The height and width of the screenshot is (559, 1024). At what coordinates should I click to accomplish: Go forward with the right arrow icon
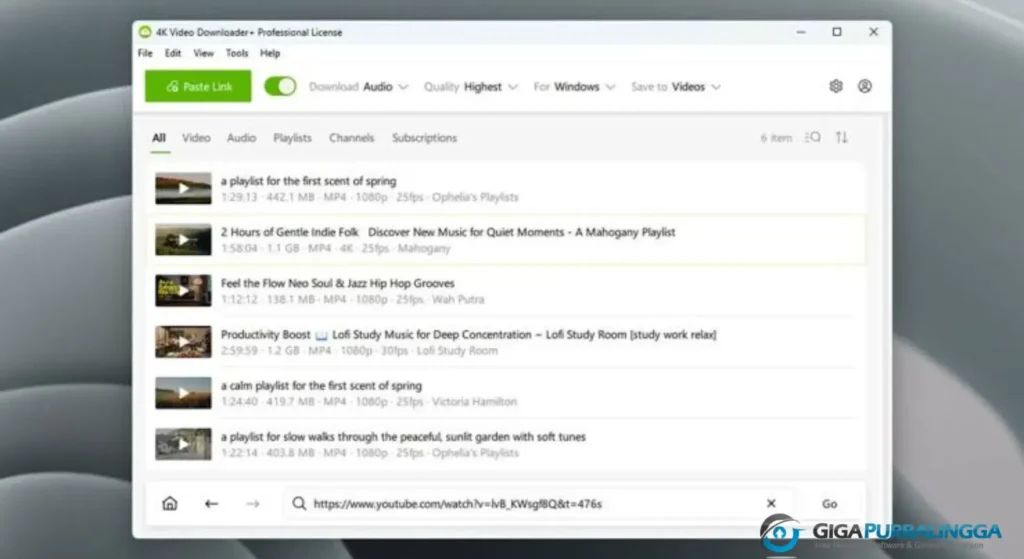pyautogui.click(x=253, y=503)
